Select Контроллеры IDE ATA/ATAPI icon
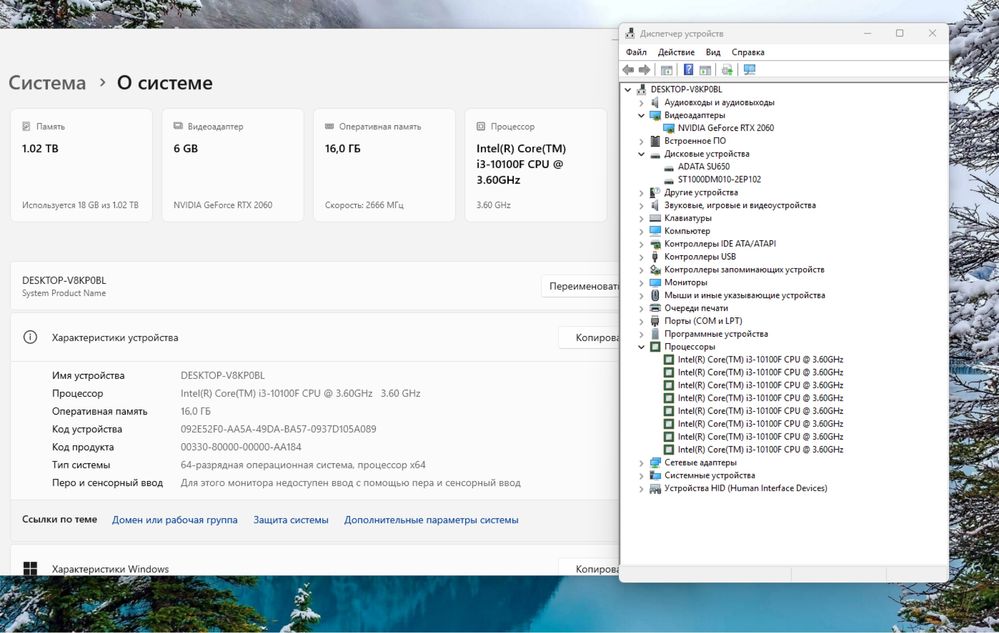 coord(655,244)
